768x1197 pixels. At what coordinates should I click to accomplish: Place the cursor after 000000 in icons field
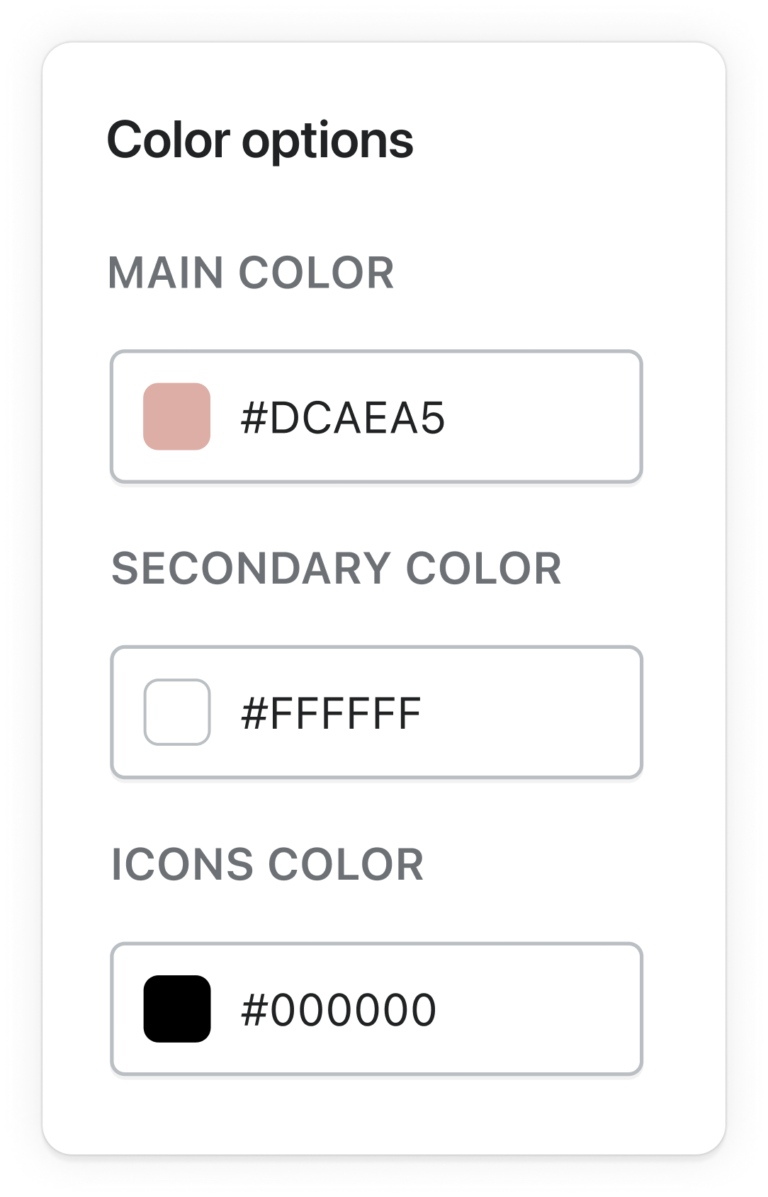[x=440, y=1011]
